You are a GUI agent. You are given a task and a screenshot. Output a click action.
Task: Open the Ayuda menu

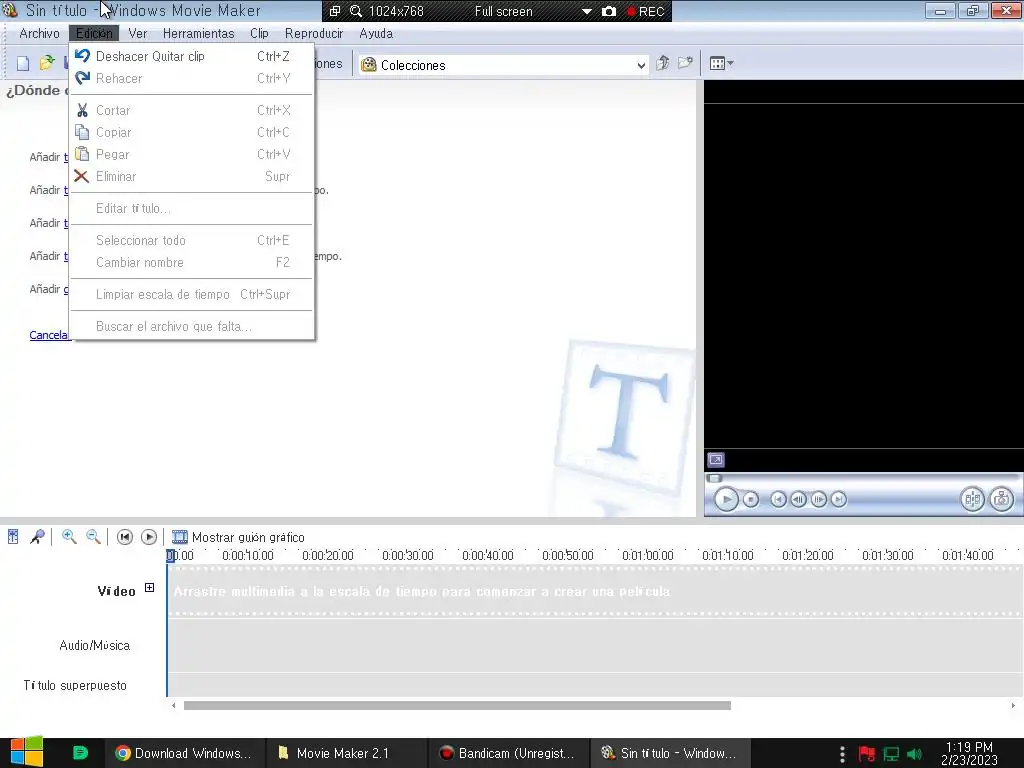pos(376,33)
